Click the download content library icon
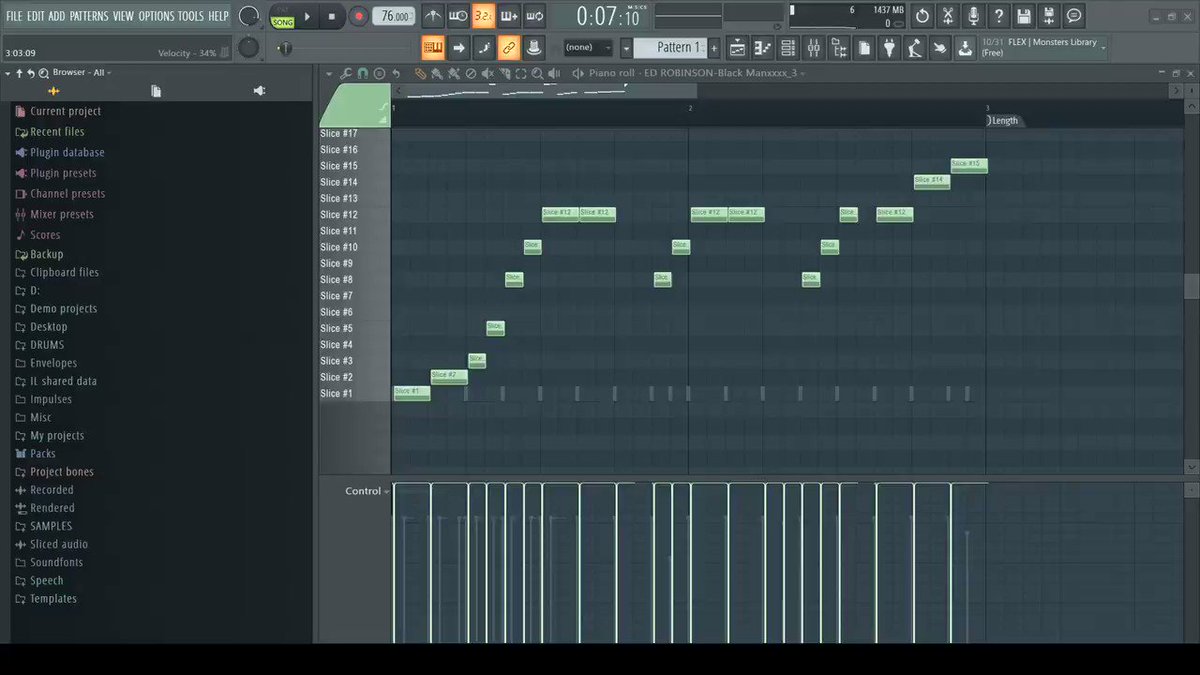The image size is (1200, 675). pyautogui.click(x=964, y=47)
